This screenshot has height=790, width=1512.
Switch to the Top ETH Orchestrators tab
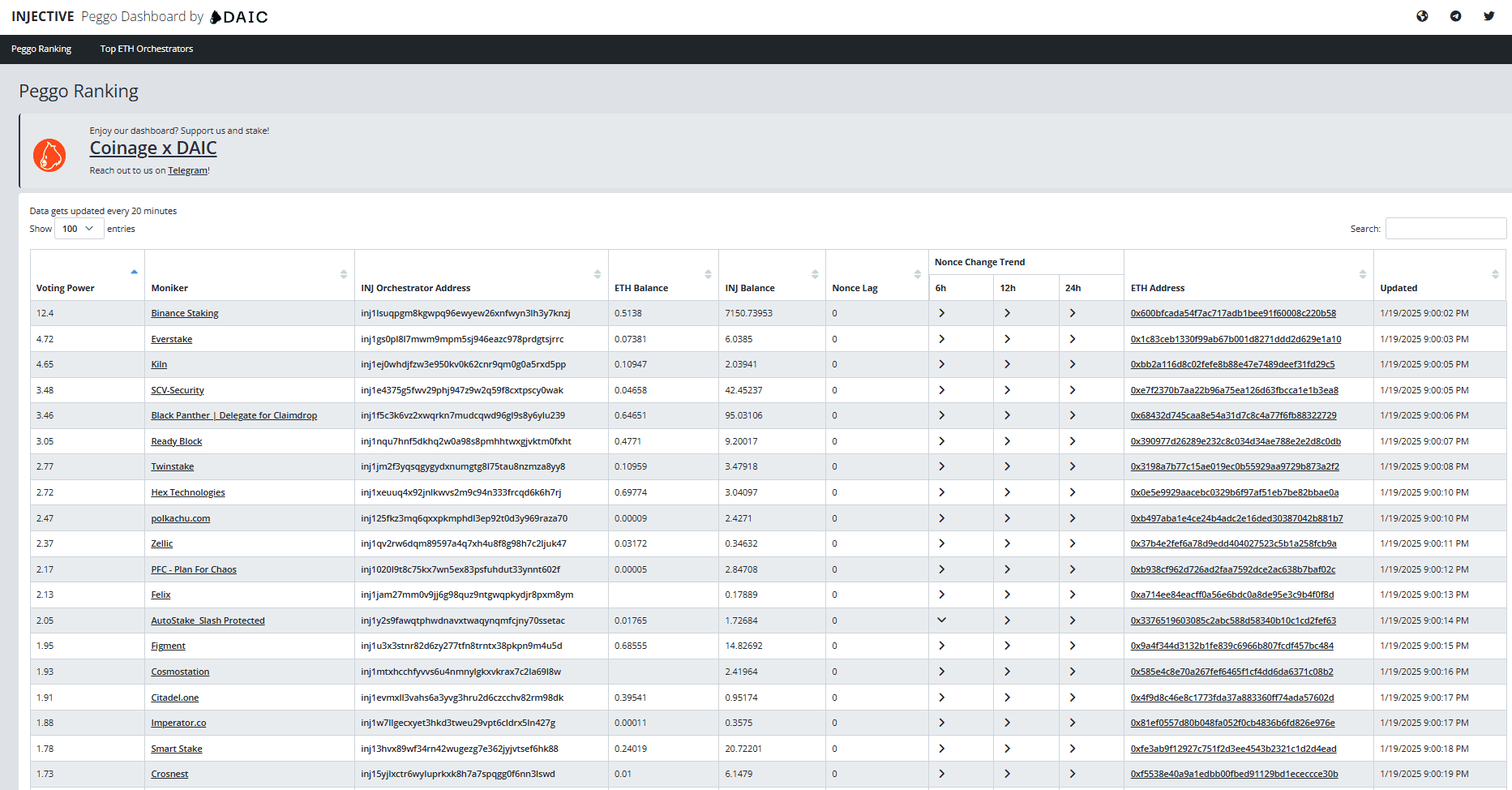coord(146,49)
